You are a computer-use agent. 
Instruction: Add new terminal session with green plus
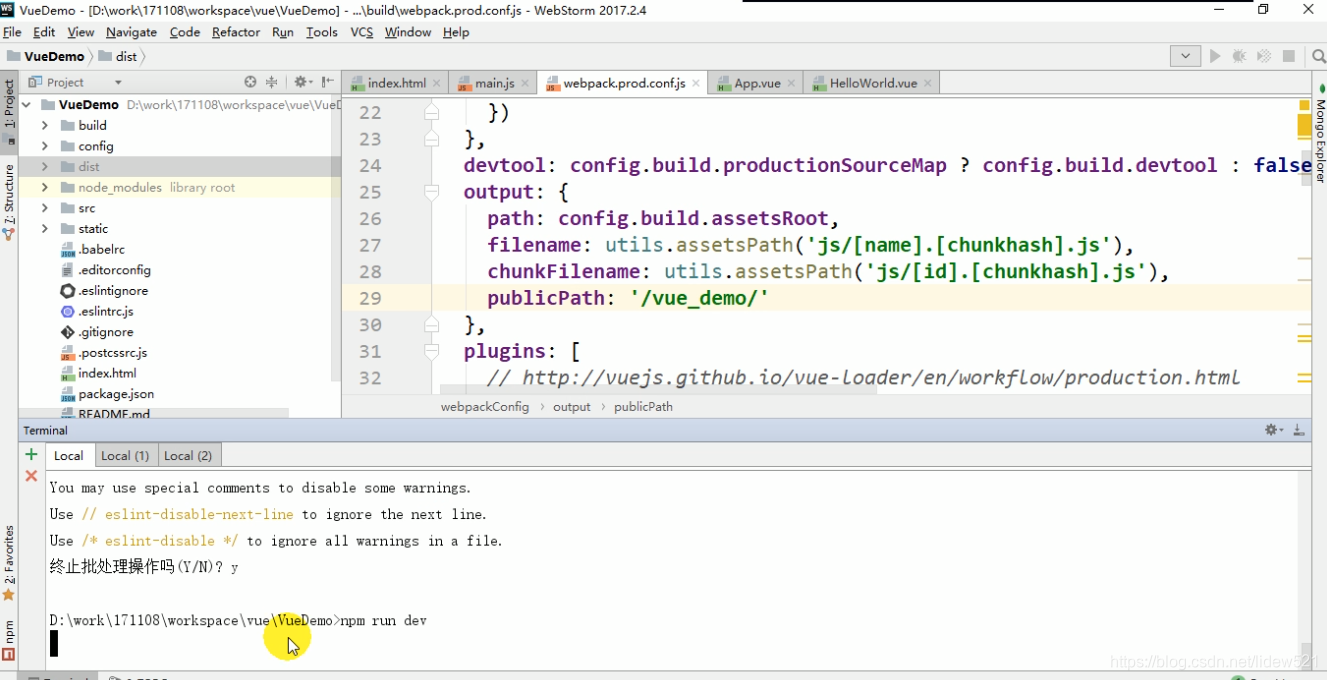point(31,454)
